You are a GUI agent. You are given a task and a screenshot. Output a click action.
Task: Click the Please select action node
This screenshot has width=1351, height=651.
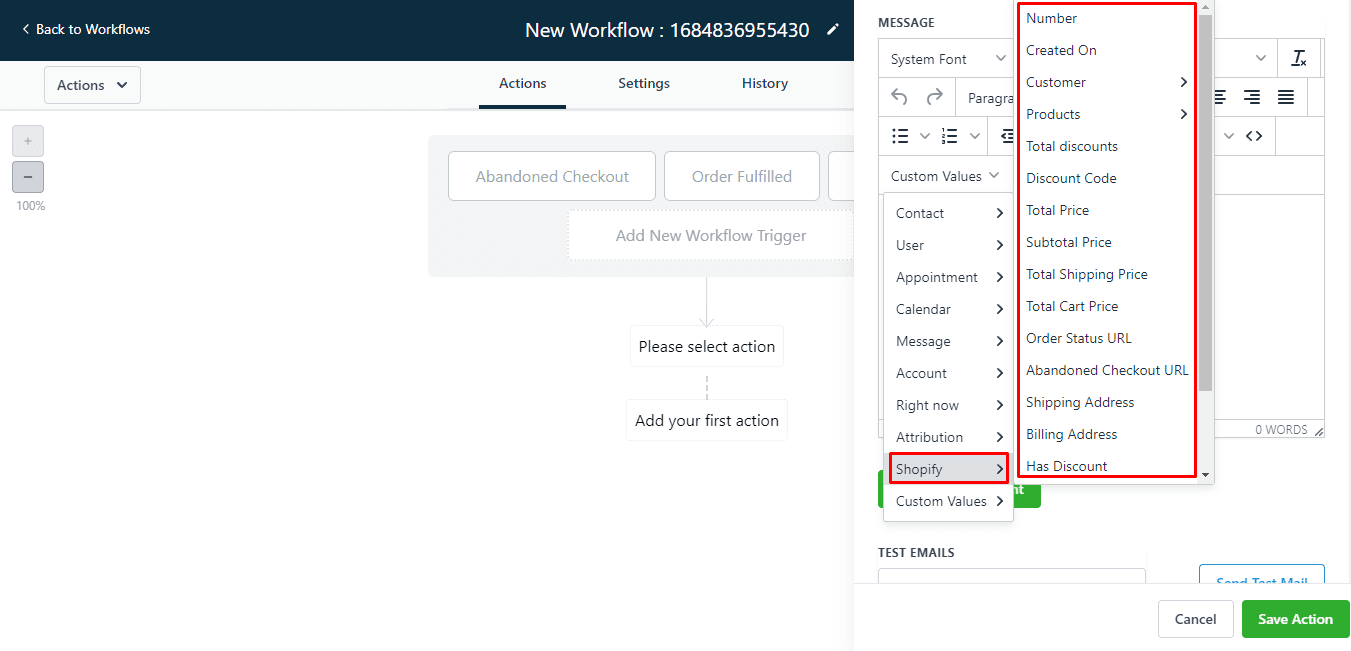(x=707, y=346)
